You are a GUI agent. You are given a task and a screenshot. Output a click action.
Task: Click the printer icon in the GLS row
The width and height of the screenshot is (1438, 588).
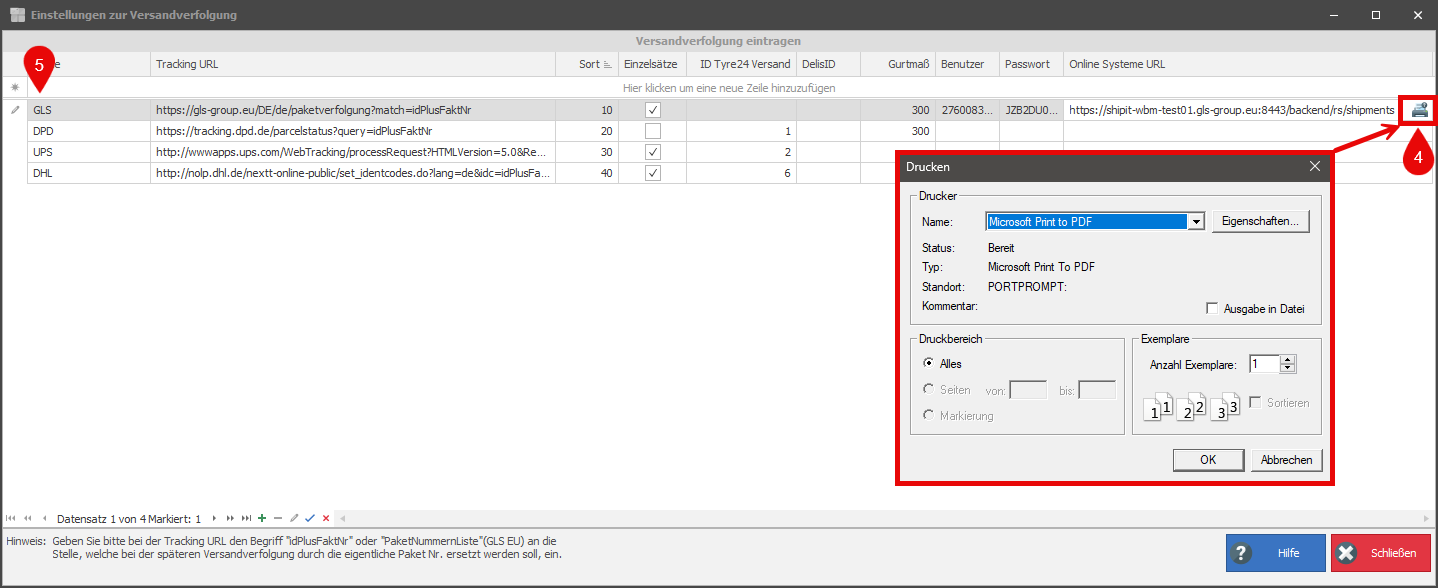pos(1419,110)
